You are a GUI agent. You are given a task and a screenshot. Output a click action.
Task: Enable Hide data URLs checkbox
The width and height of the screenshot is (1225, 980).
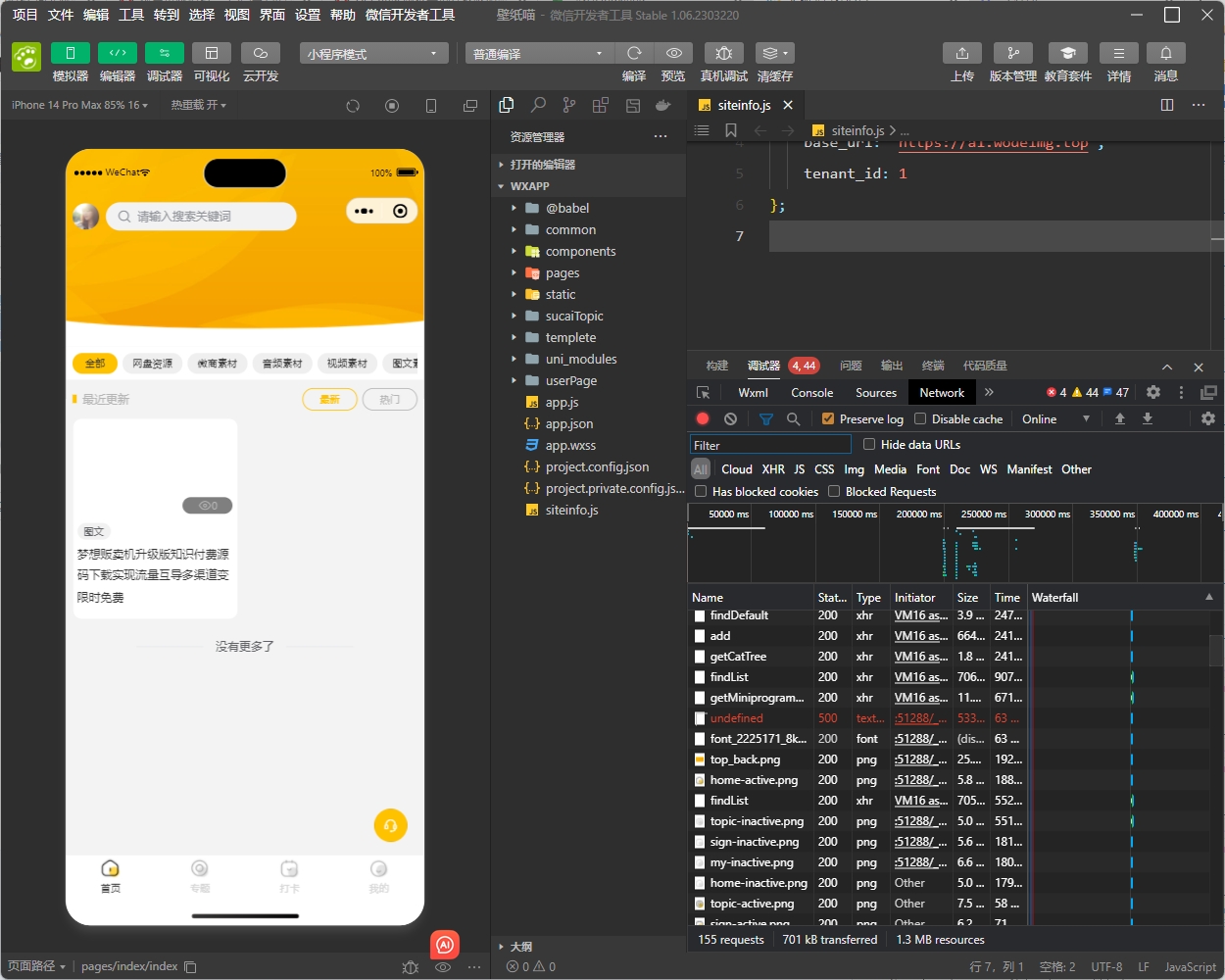[869, 444]
